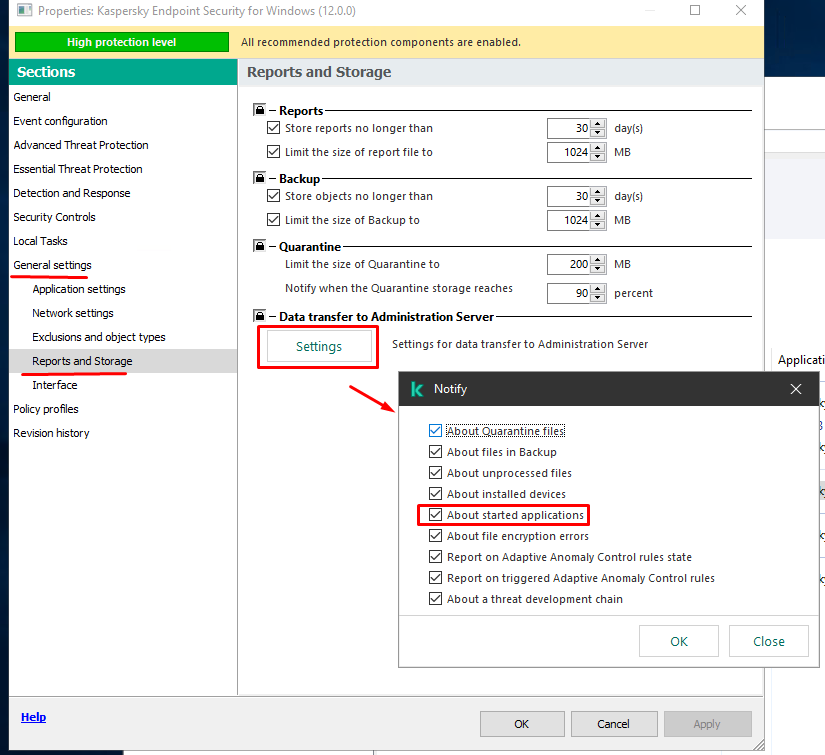Image resolution: width=825 pixels, height=755 pixels.
Task: Open data transfer Settings button
Action: point(319,346)
